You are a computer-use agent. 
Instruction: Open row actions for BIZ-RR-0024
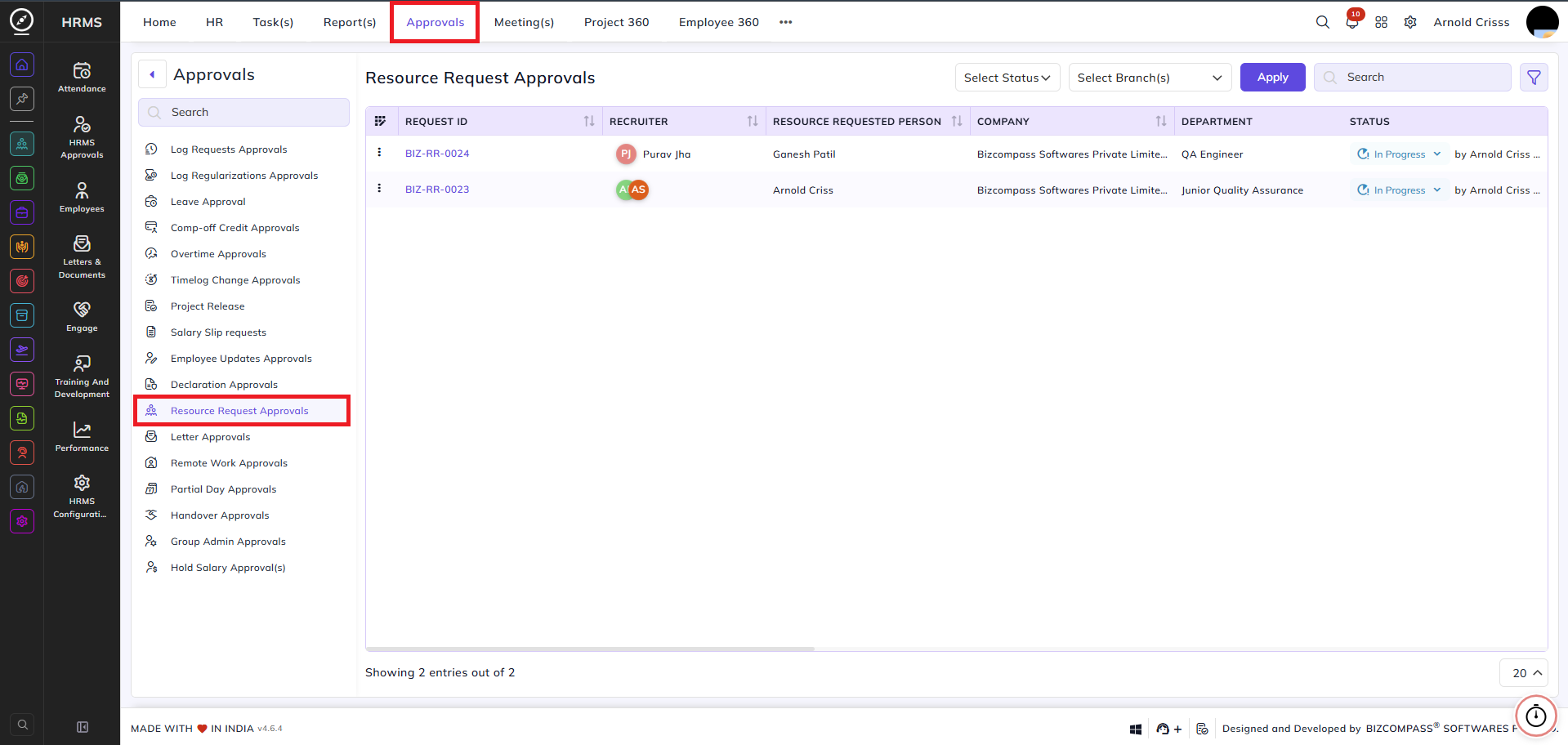379,153
